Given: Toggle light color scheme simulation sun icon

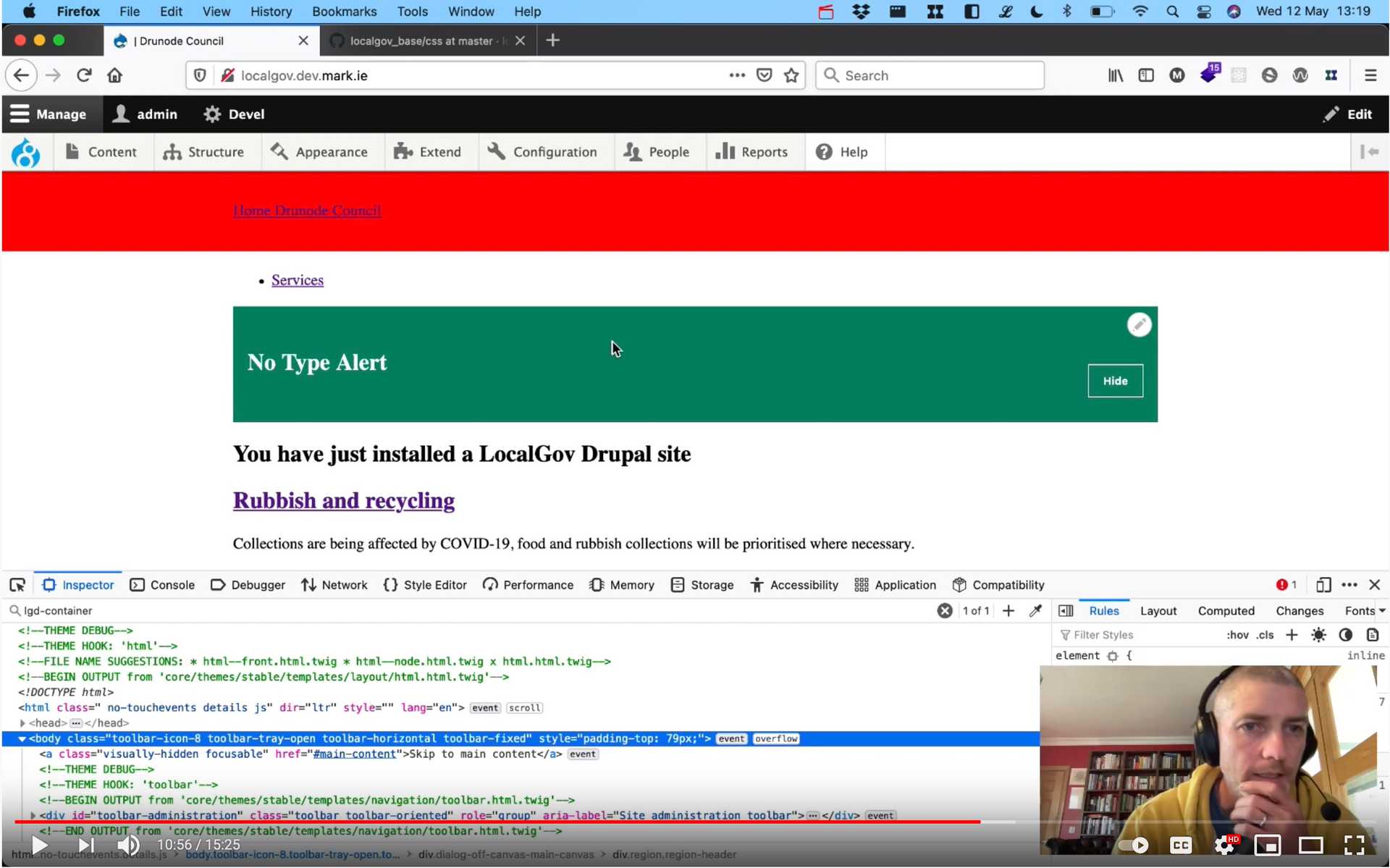Looking at the screenshot, I should coord(1319,635).
